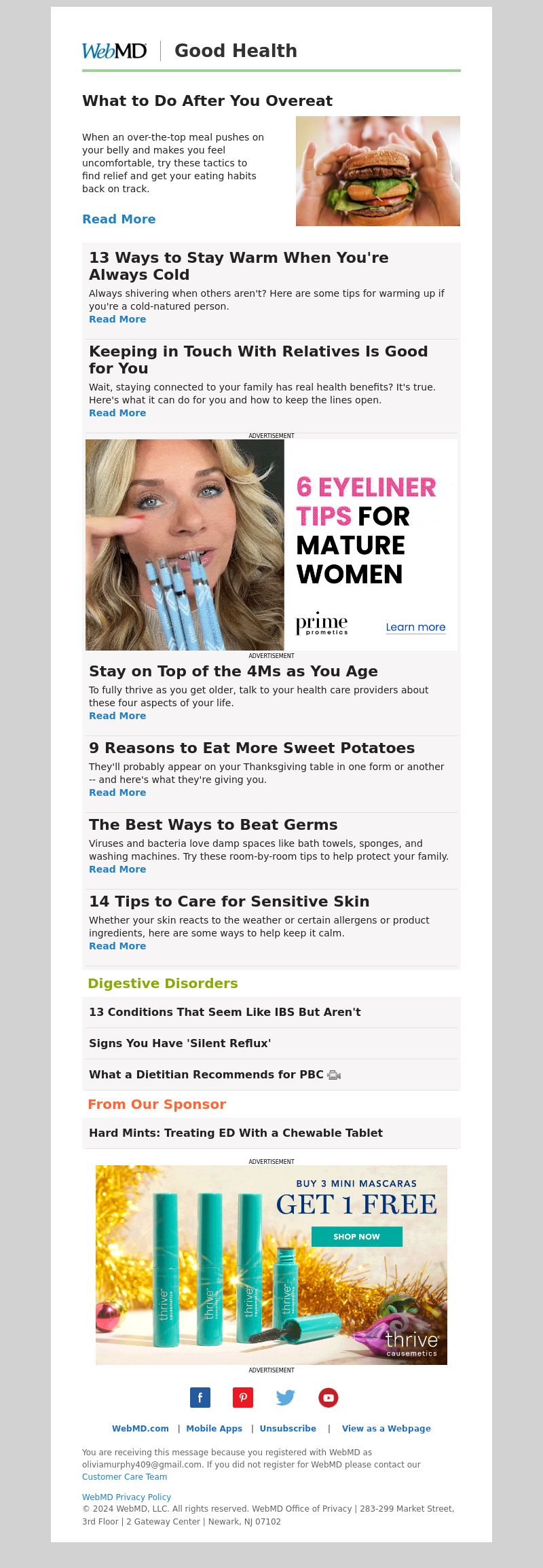This screenshot has width=543, height=1568.
Task: Click Learn more in eyeliner ad
Action: coord(415,627)
